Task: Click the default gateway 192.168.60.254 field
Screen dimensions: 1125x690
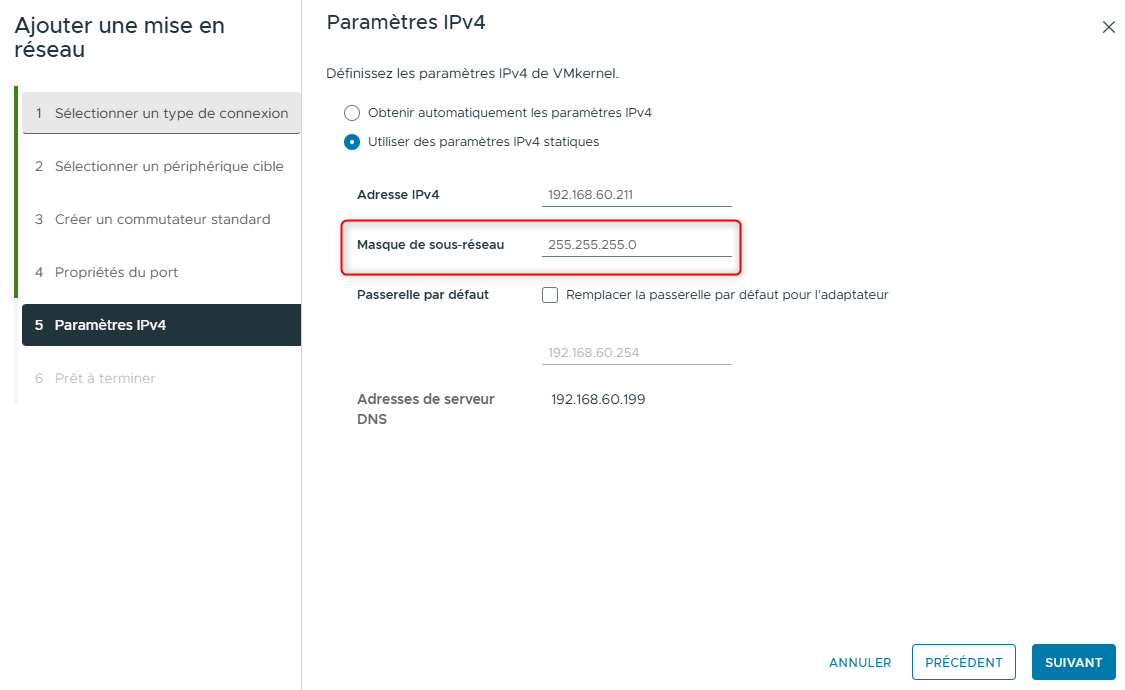Action: pos(636,353)
